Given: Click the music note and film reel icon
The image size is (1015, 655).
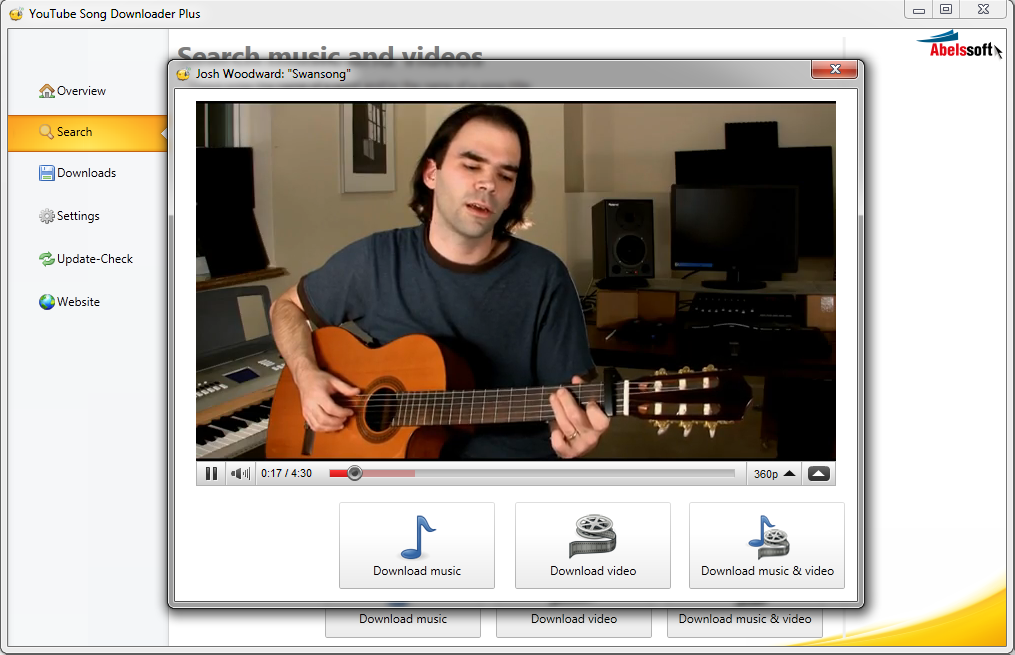Looking at the screenshot, I should 768,536.
